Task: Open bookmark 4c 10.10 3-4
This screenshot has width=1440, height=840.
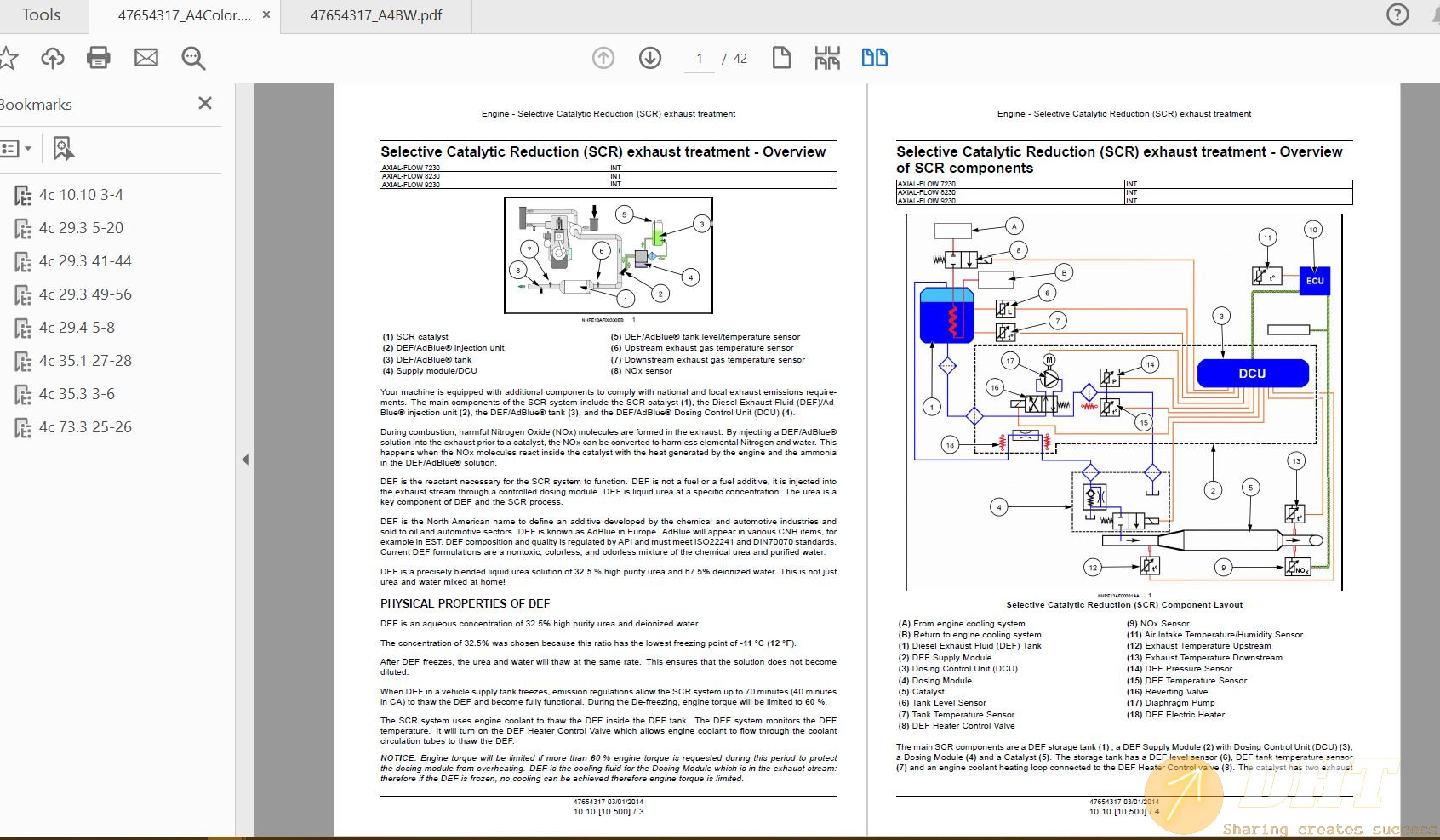Action: coord(81,195)
